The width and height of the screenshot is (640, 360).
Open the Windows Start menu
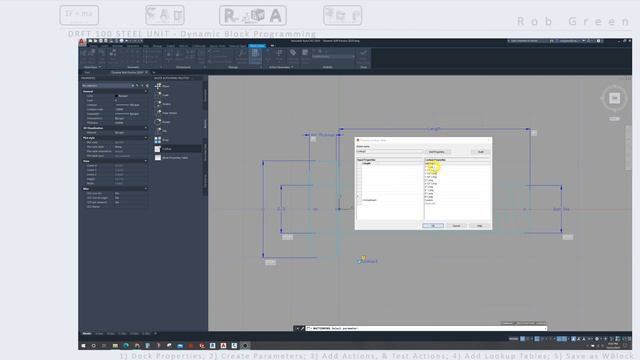pos(83,346)
